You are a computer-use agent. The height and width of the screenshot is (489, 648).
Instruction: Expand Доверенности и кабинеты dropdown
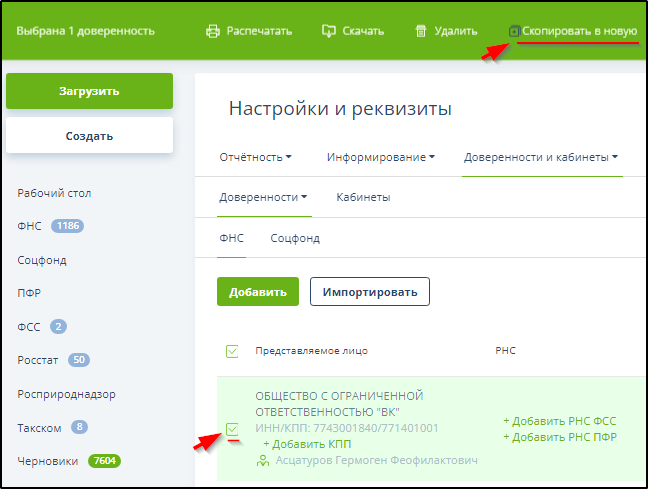pyautogui.click(x=541, y=157)
